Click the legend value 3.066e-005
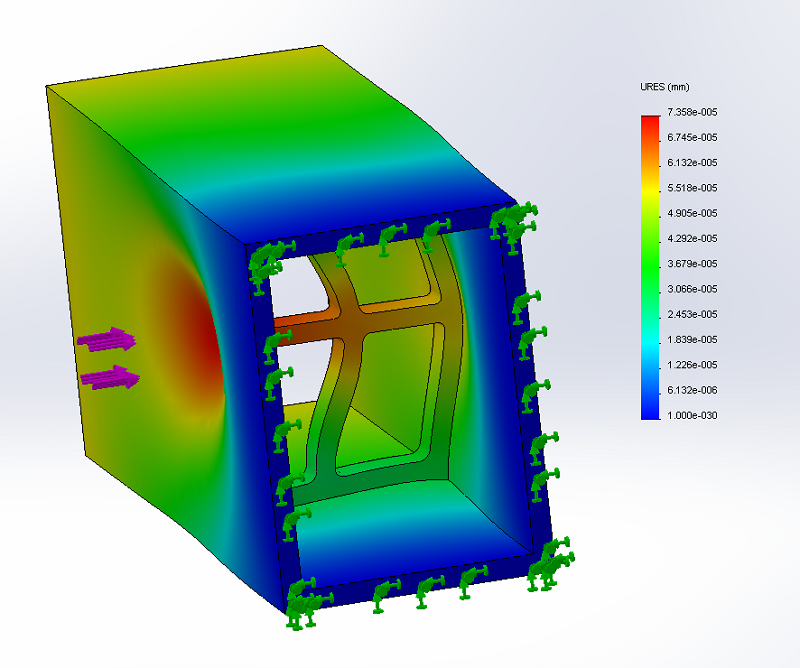Screen dimensions: 800x668 pos(692,289)
